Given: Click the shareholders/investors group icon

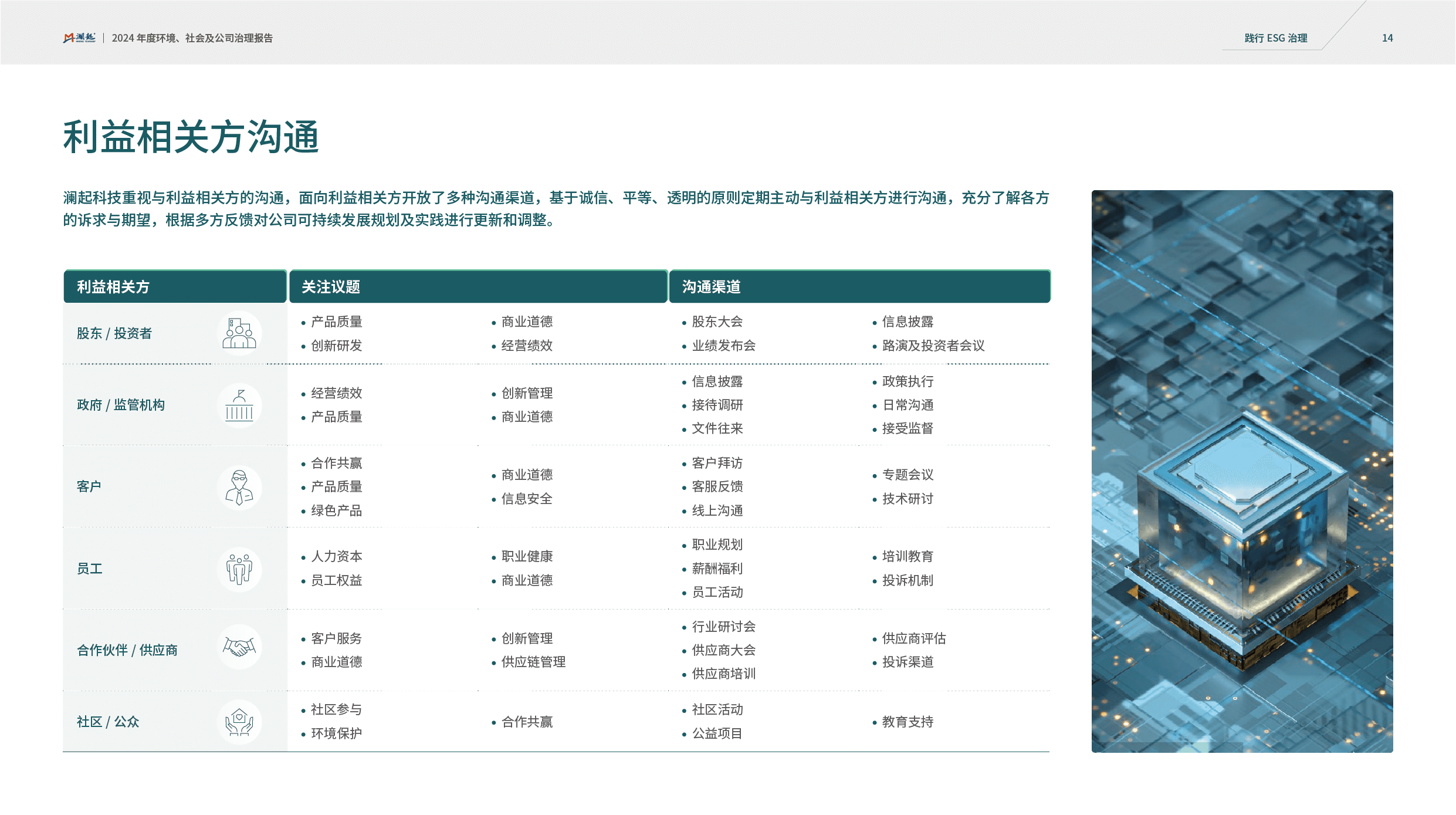Looking at the screenshot, I should [x=239, y=334].
